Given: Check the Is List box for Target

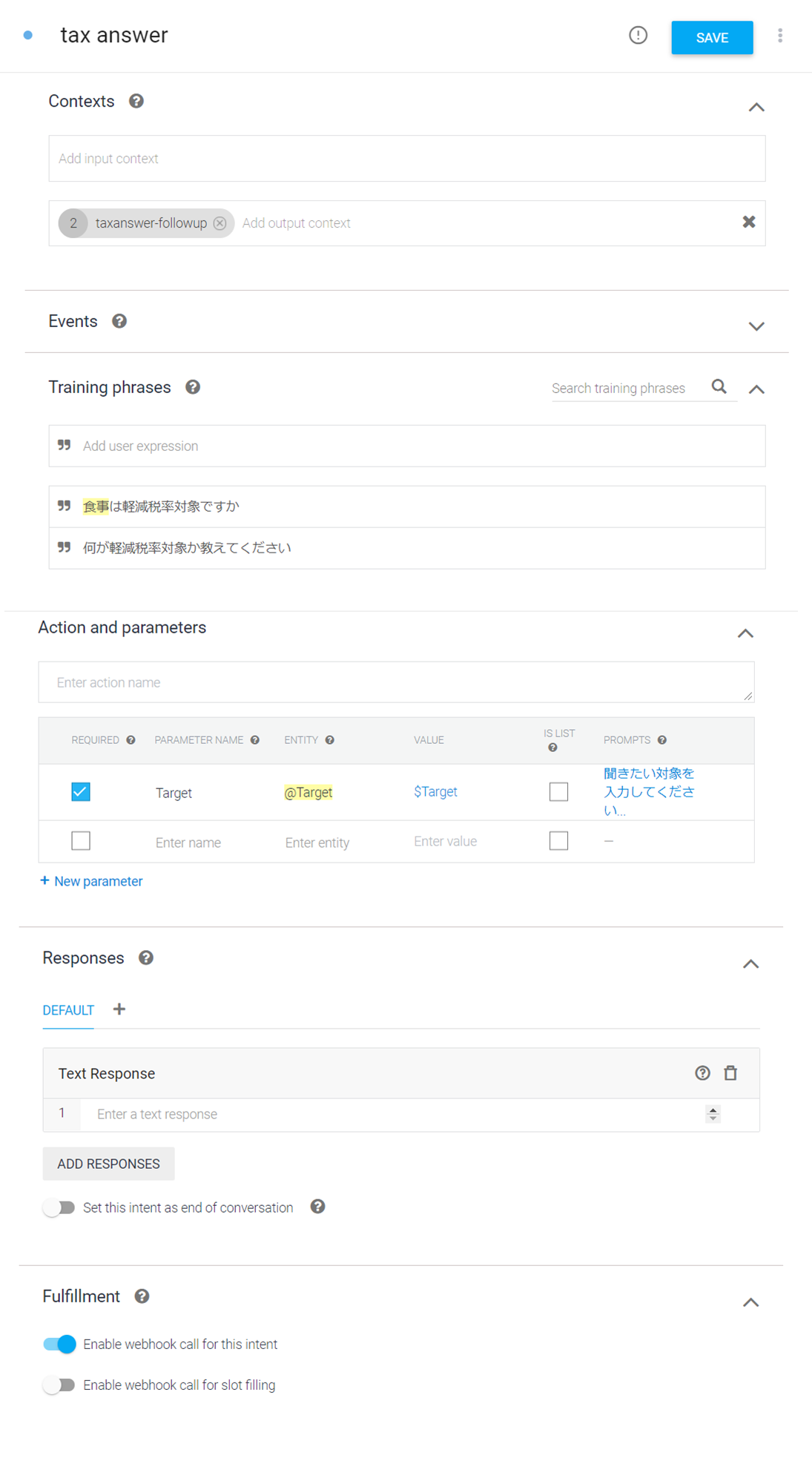Looking at the screenshot, I should point(558,792).
